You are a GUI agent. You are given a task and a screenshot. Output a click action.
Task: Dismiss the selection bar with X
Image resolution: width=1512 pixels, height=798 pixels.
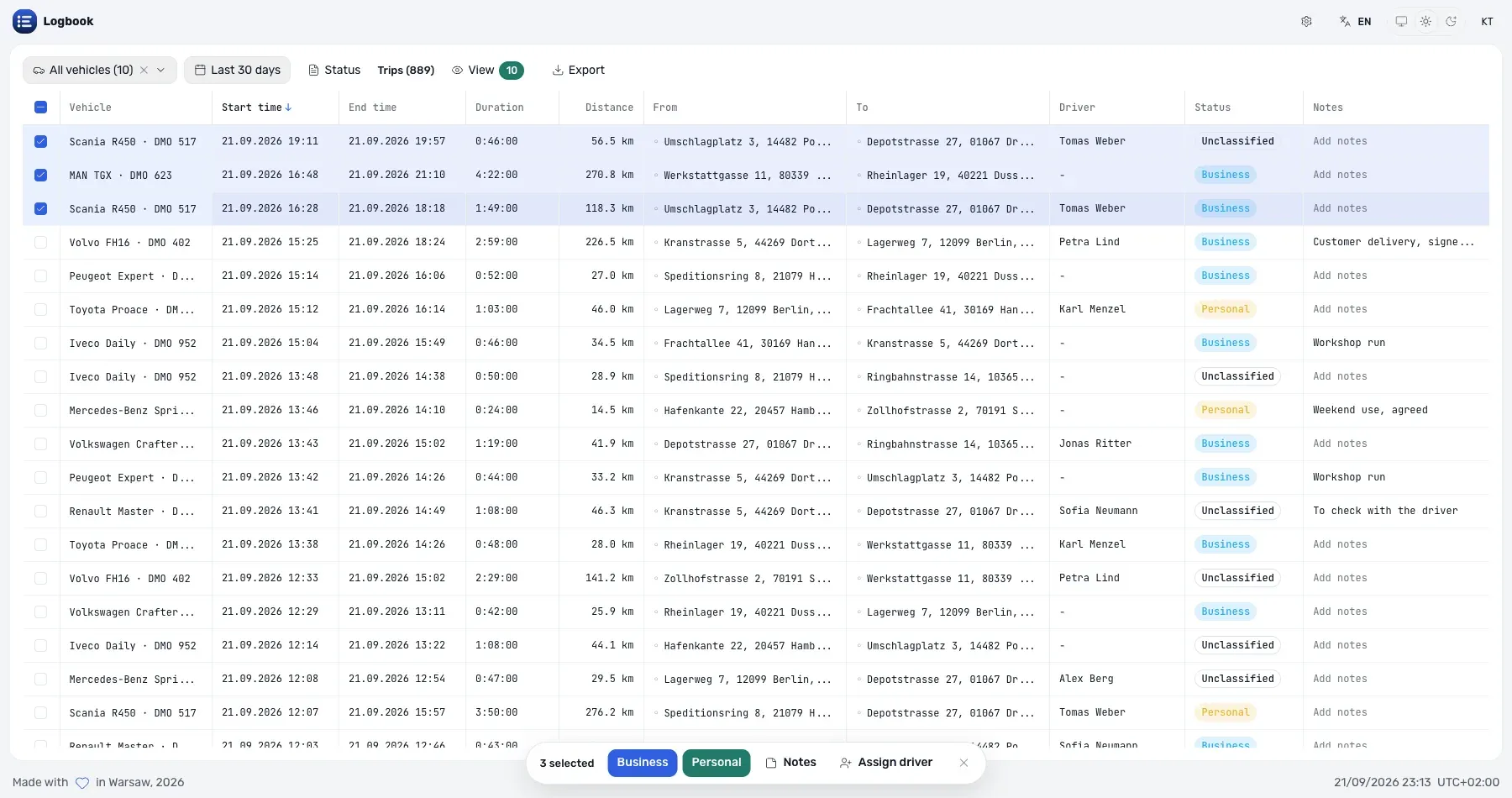pyautogui.click(x=963, y=763)
